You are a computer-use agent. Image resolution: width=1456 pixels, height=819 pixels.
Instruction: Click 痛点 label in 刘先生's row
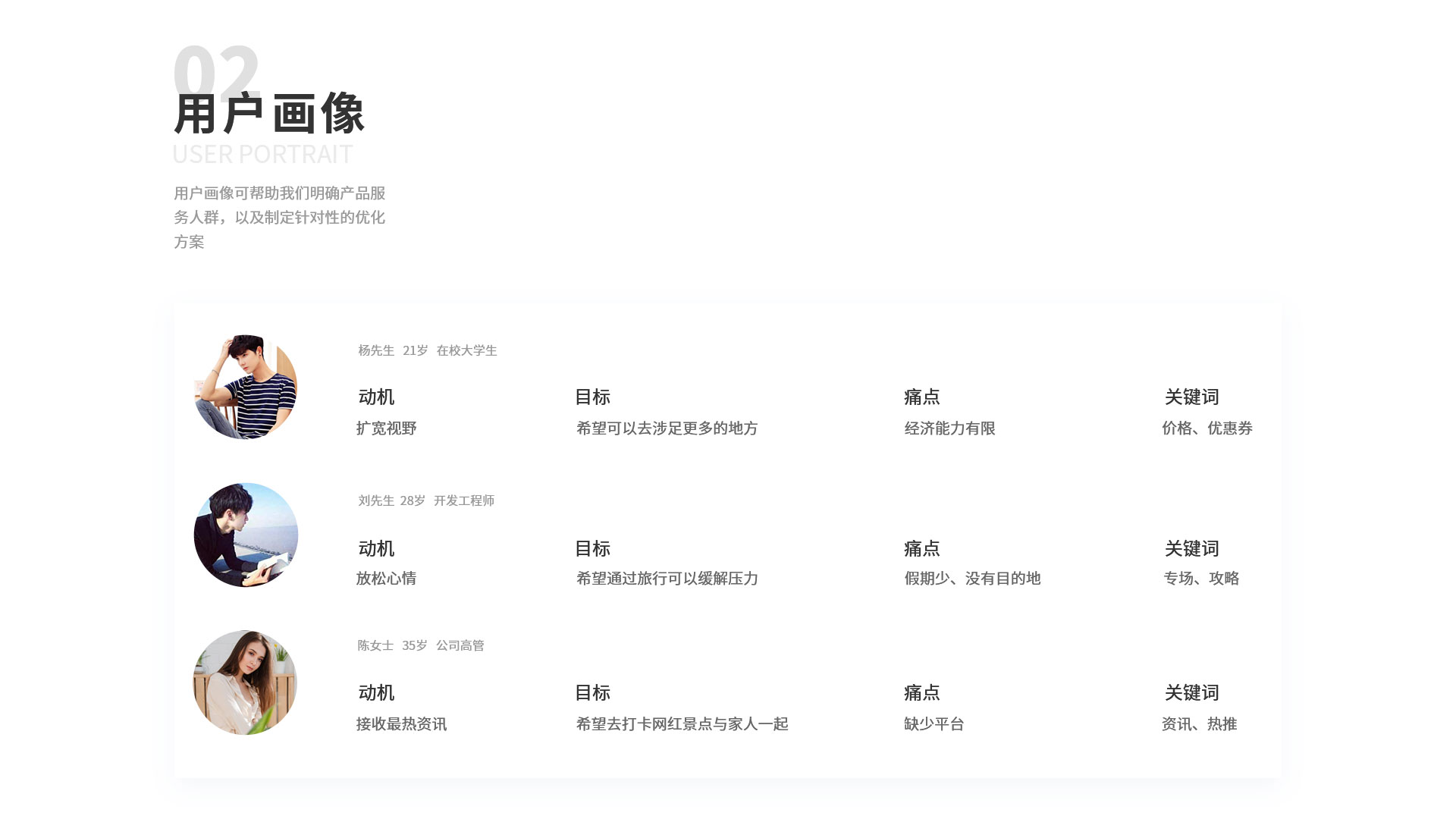[922, 548]
